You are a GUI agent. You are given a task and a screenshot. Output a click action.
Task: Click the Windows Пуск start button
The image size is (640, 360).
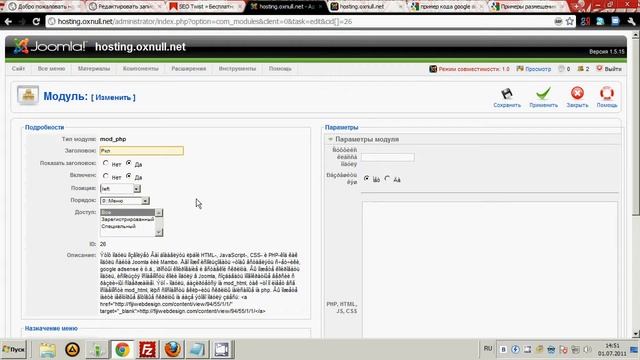click(x=13, y=350)
